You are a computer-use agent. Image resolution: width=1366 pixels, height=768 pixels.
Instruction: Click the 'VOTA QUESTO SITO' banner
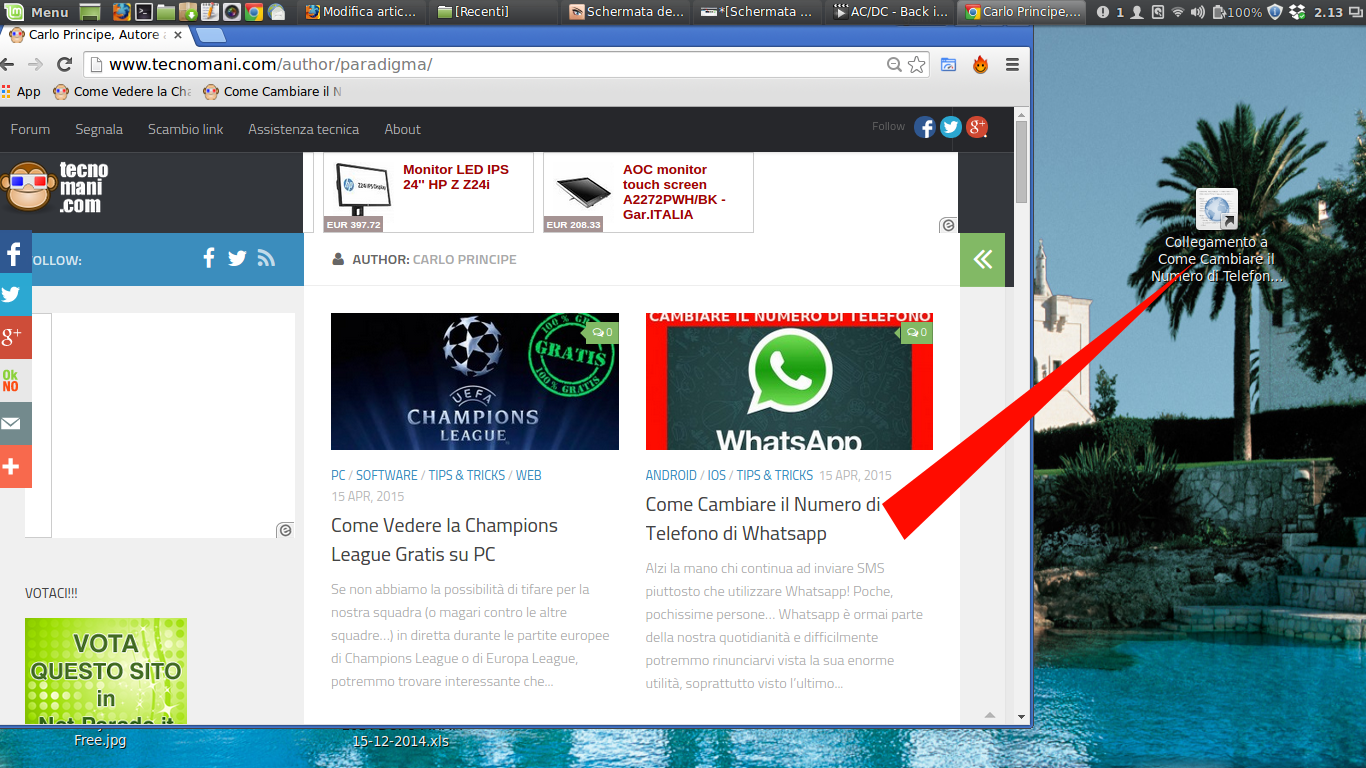pos(106,670)
